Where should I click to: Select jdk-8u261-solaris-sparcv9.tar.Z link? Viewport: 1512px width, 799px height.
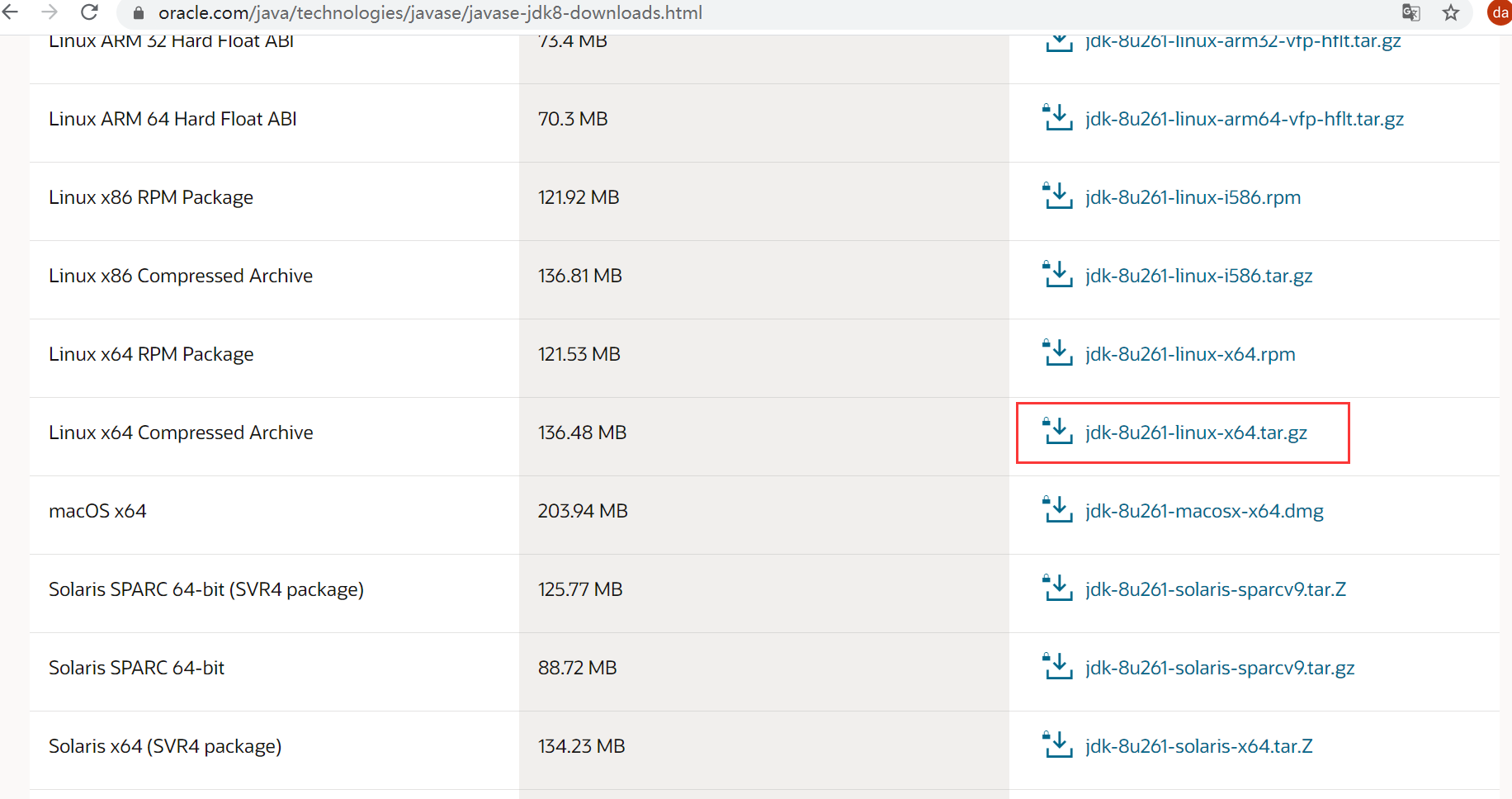[x=1216, y=589]
